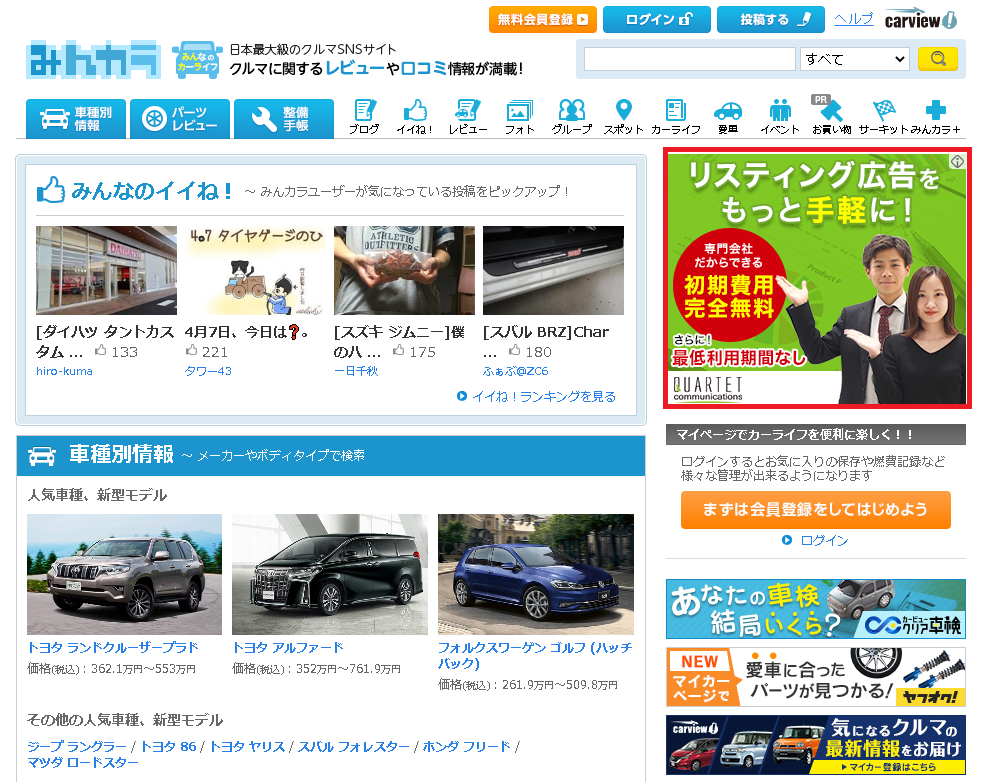This screenshot has height=782, width=985.
Task: Open [ダイハツ タントカスタム post title
Action: tap(105, 341)
